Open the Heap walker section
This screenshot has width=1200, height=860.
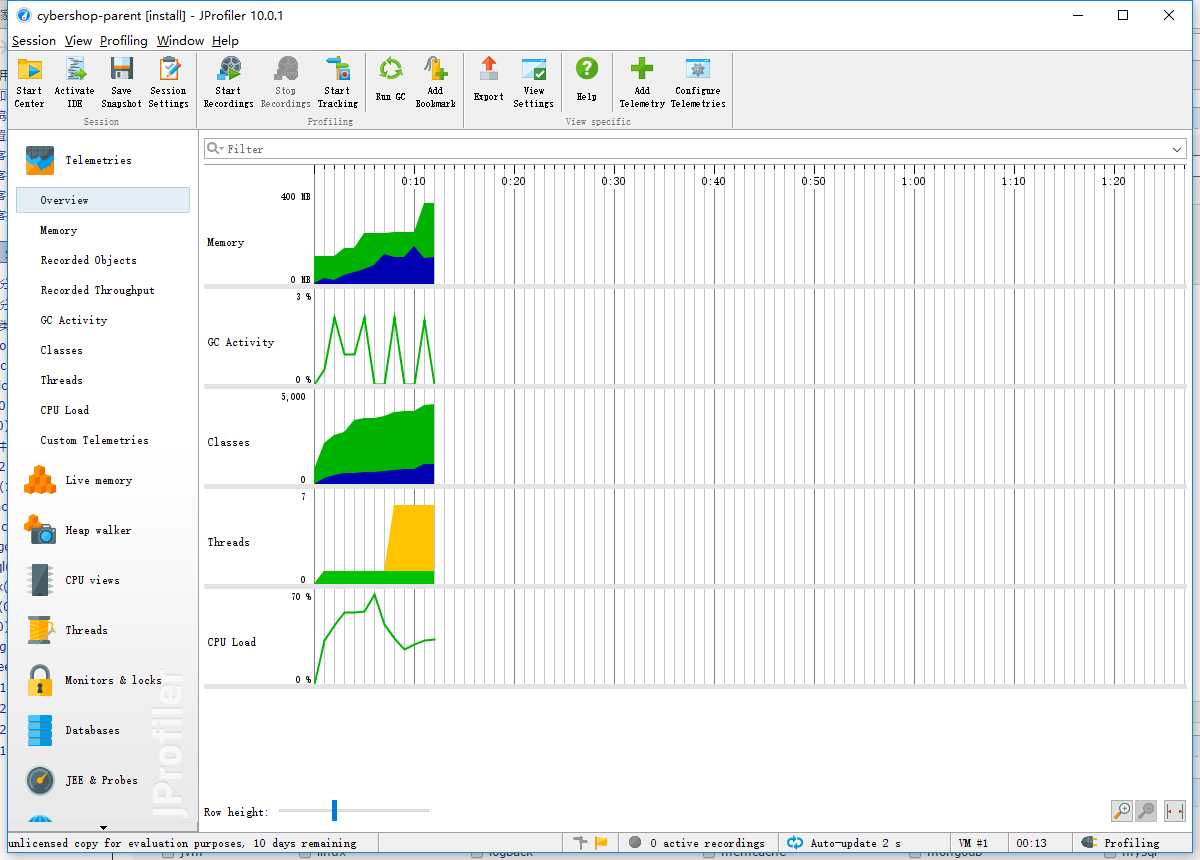[98, 530]
